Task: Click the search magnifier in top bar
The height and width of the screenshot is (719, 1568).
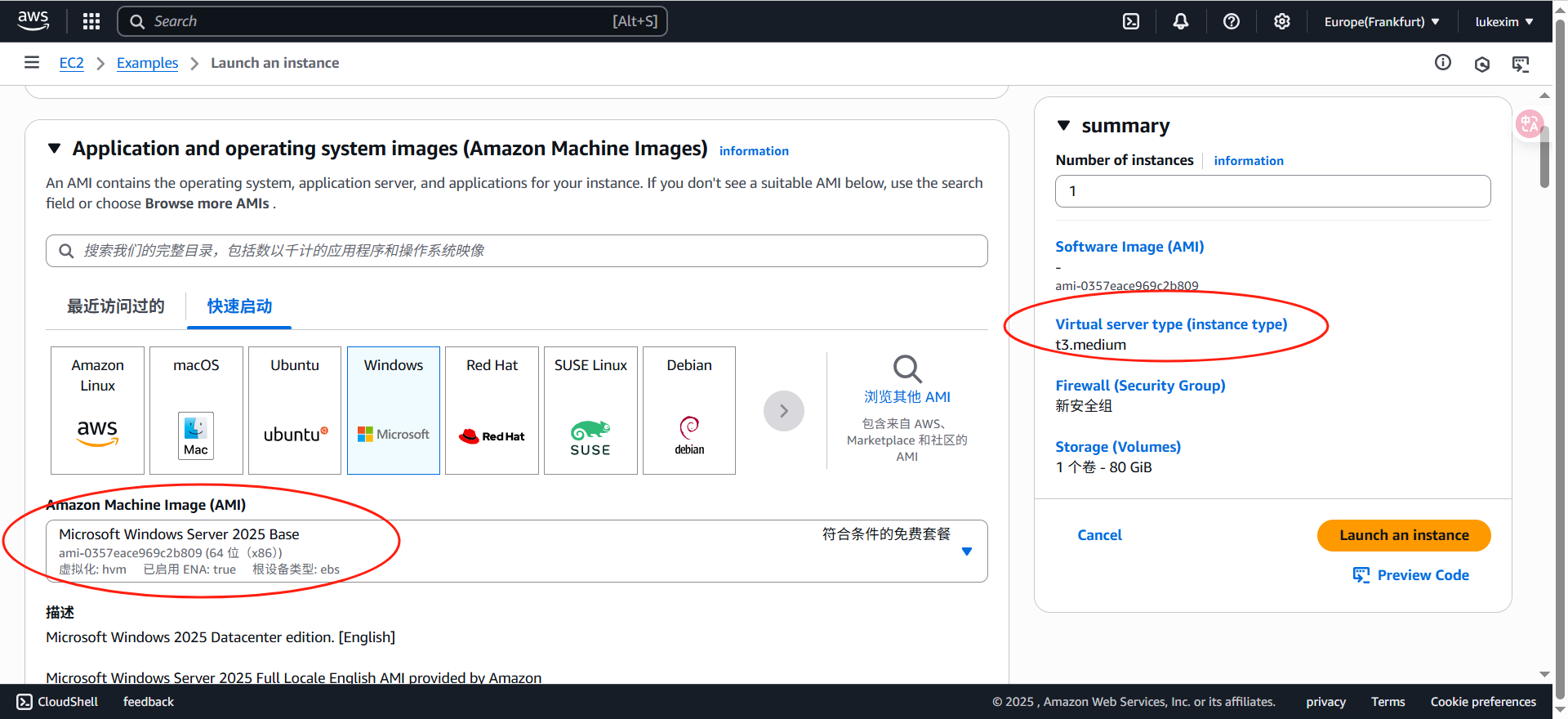Action: click(x=137, y=22)
